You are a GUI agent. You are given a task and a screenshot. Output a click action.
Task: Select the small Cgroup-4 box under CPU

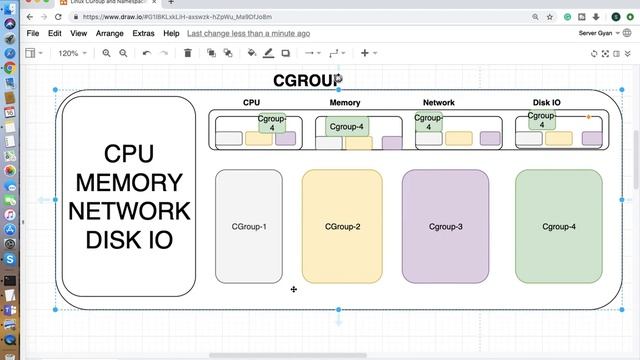(x=272, y=123)
